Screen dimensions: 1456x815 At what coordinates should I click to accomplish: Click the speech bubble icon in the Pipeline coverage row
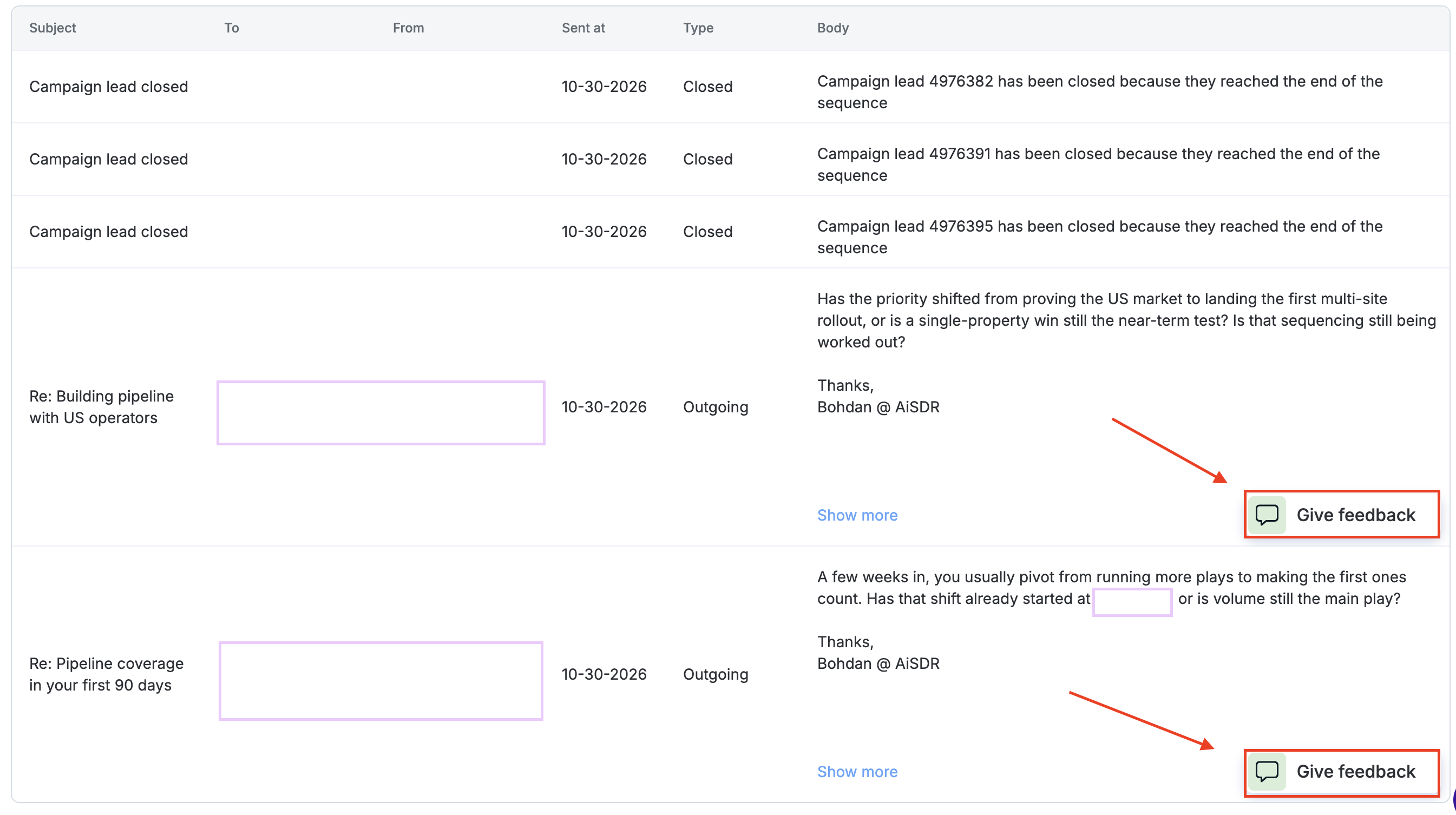click(x=1267, y=772)
